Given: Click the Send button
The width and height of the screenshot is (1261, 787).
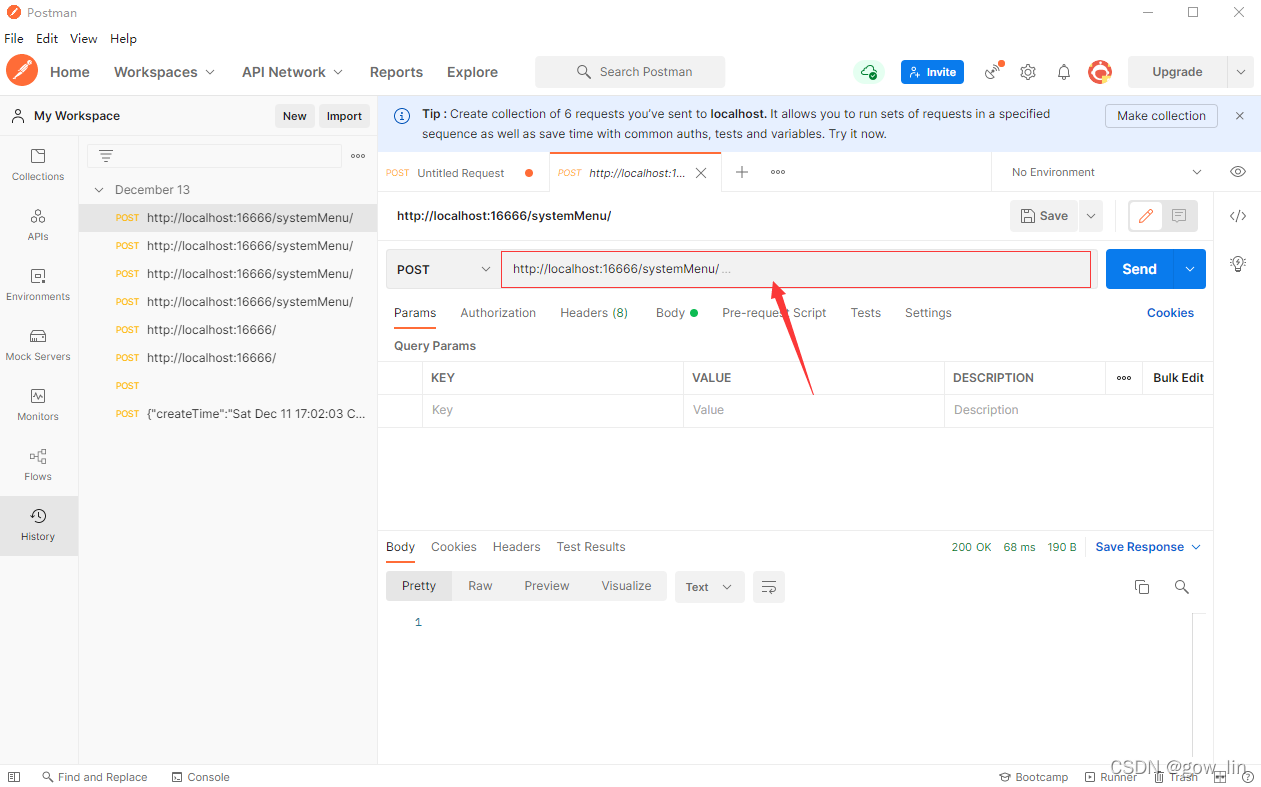Looking at the screenshot, I should [1140, 269].
